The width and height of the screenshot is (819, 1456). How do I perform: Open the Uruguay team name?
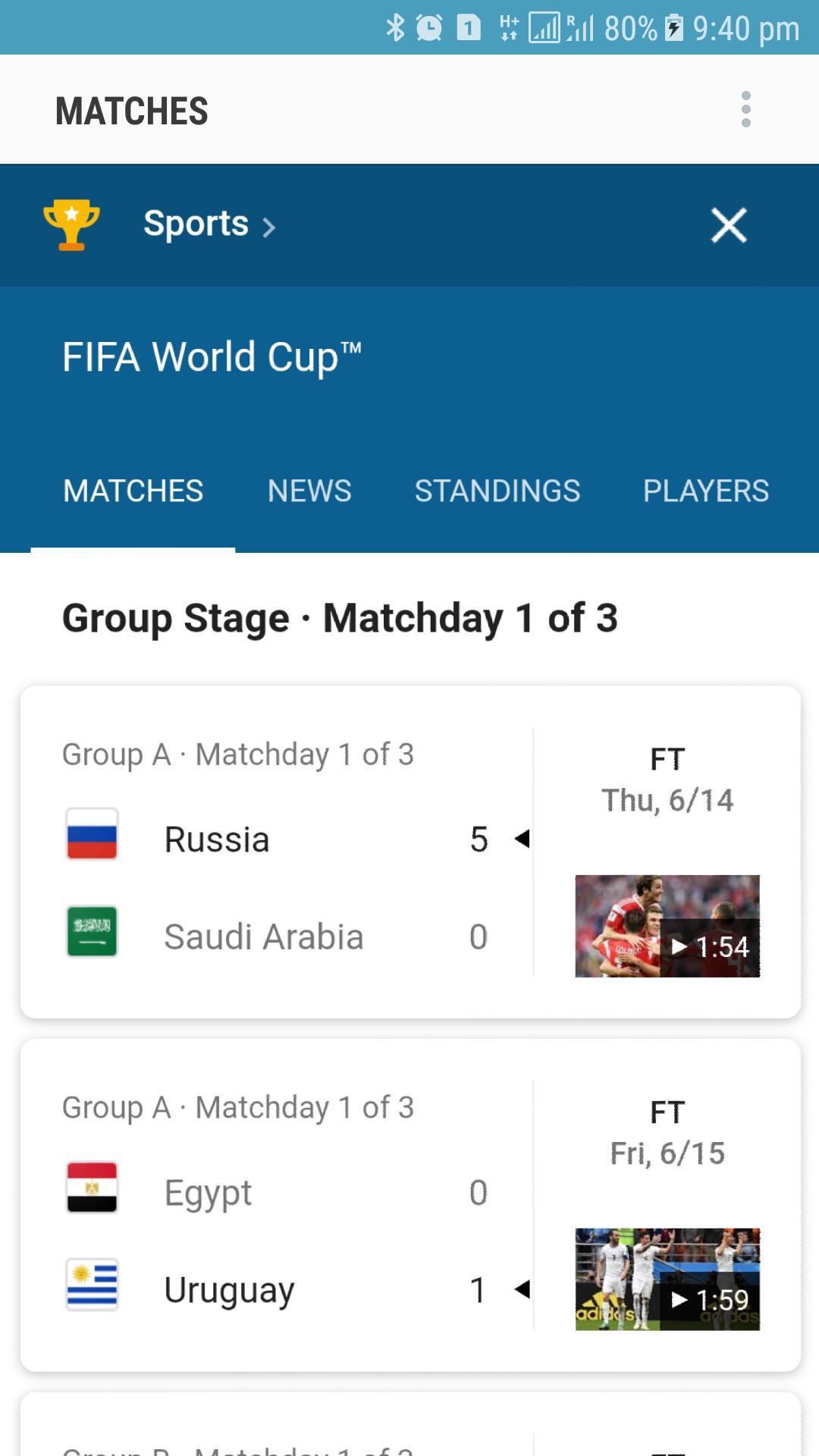[x=229, y=1290]
